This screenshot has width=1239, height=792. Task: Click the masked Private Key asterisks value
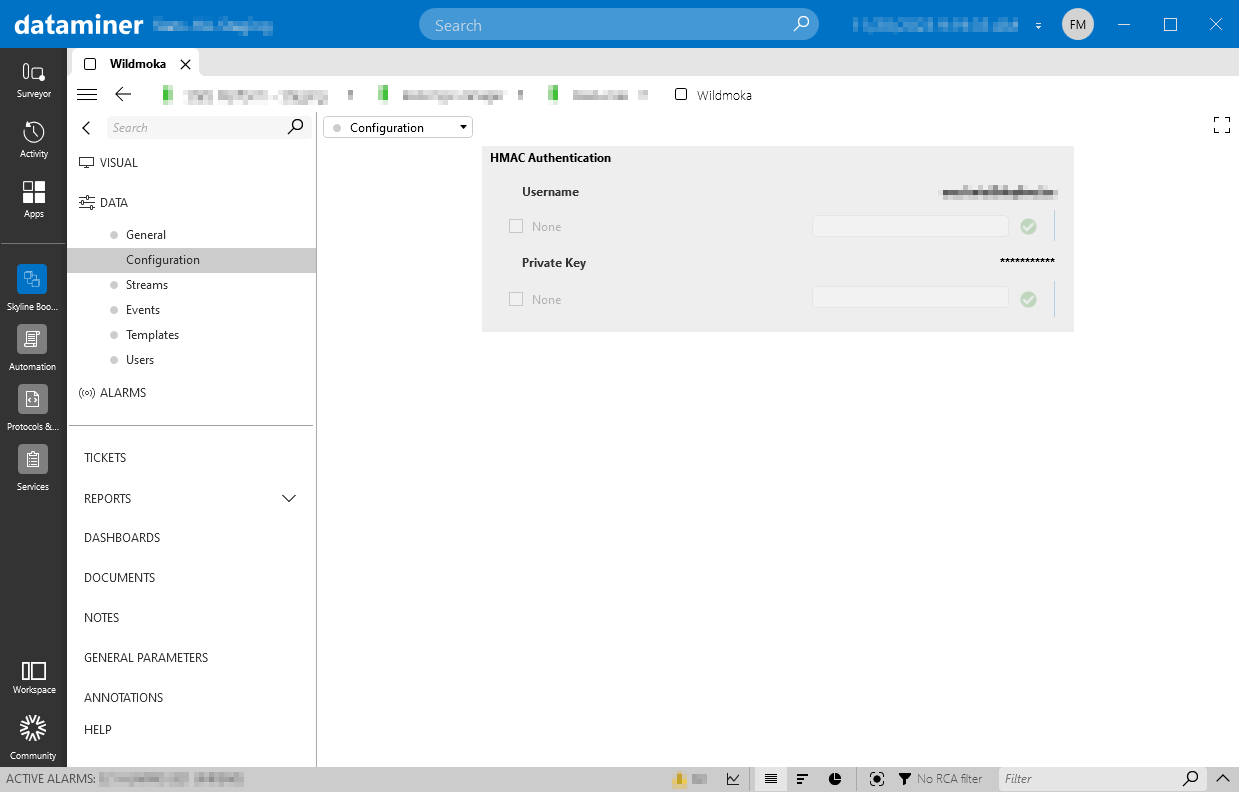click(x=1027, y=262)
